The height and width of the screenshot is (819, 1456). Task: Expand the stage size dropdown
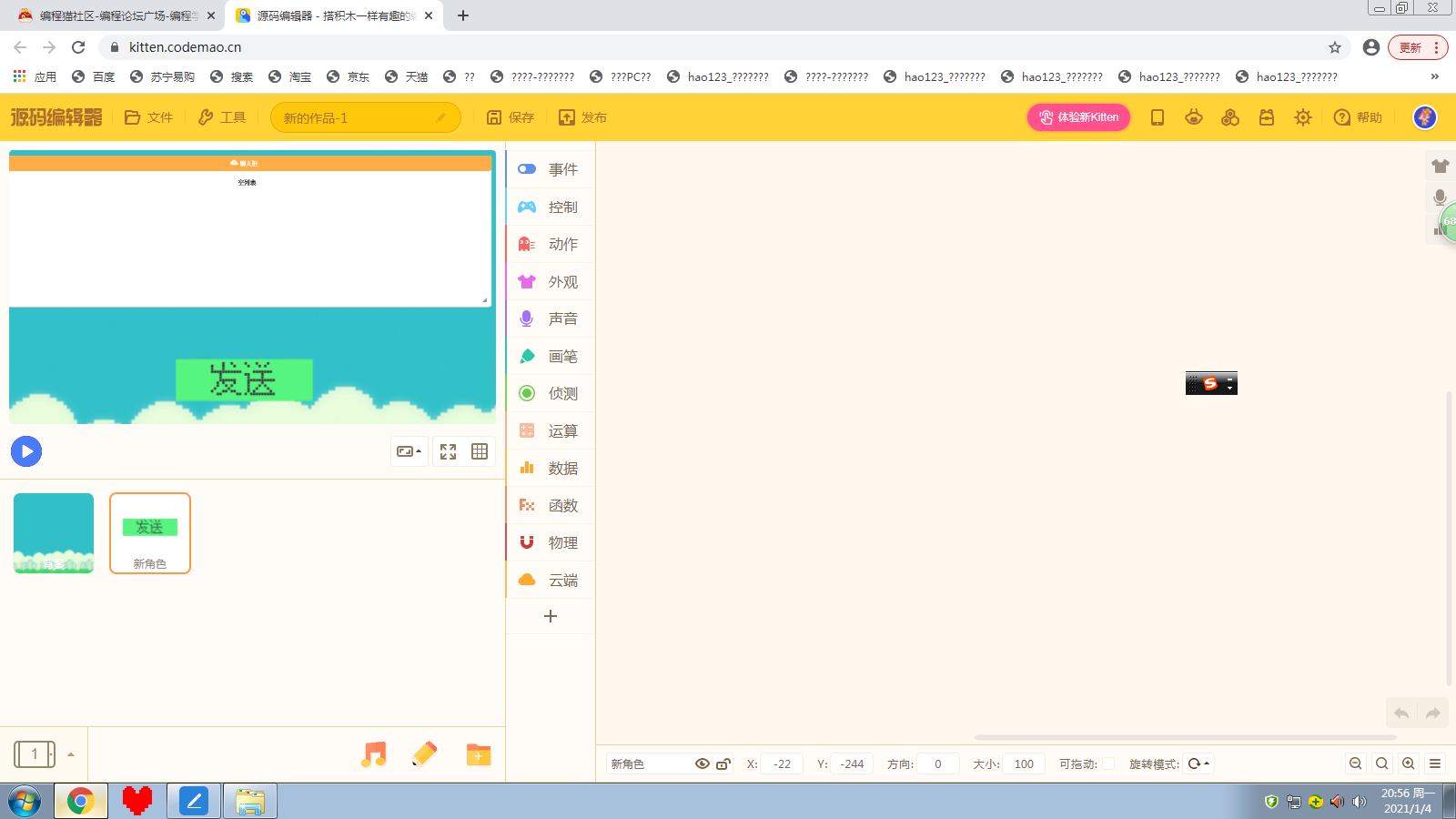409,451
